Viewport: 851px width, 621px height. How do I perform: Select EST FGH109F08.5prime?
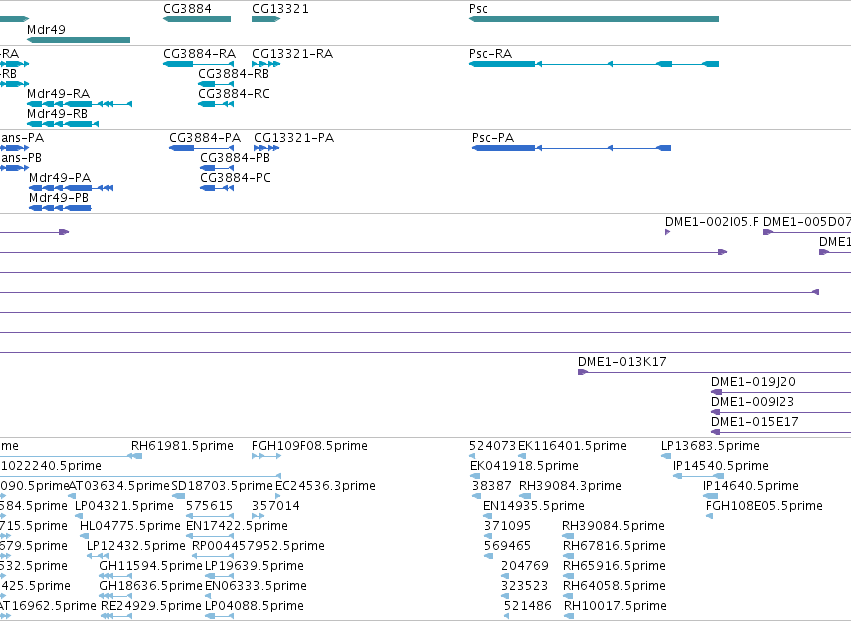coord(310,446)
